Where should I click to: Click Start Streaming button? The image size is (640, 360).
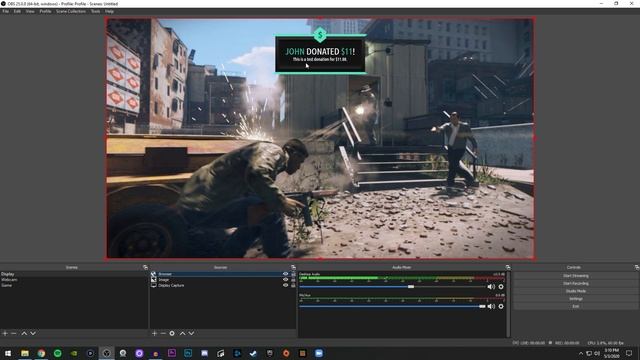576,276
